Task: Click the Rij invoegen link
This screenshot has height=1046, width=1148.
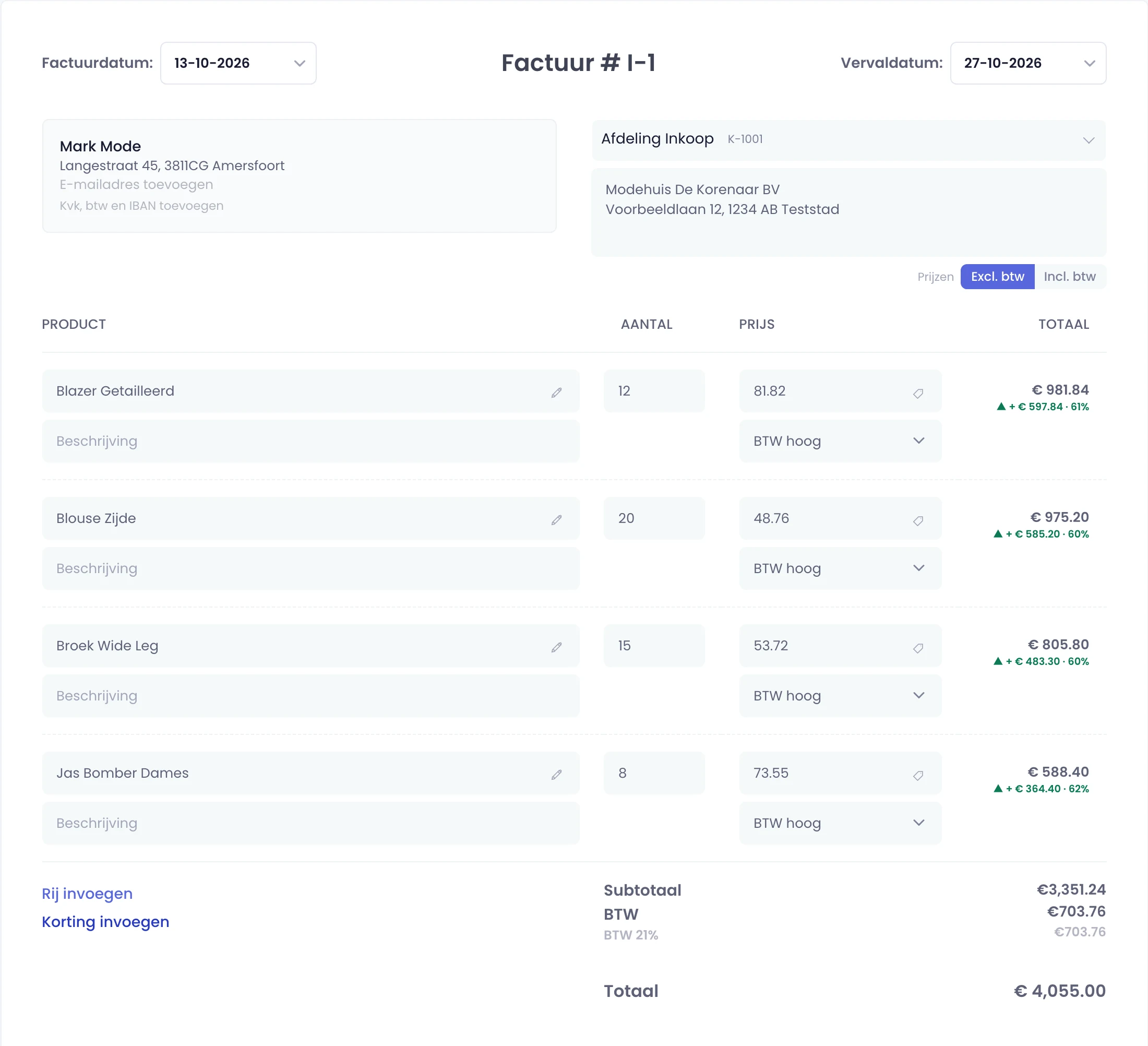Action: 87,893
